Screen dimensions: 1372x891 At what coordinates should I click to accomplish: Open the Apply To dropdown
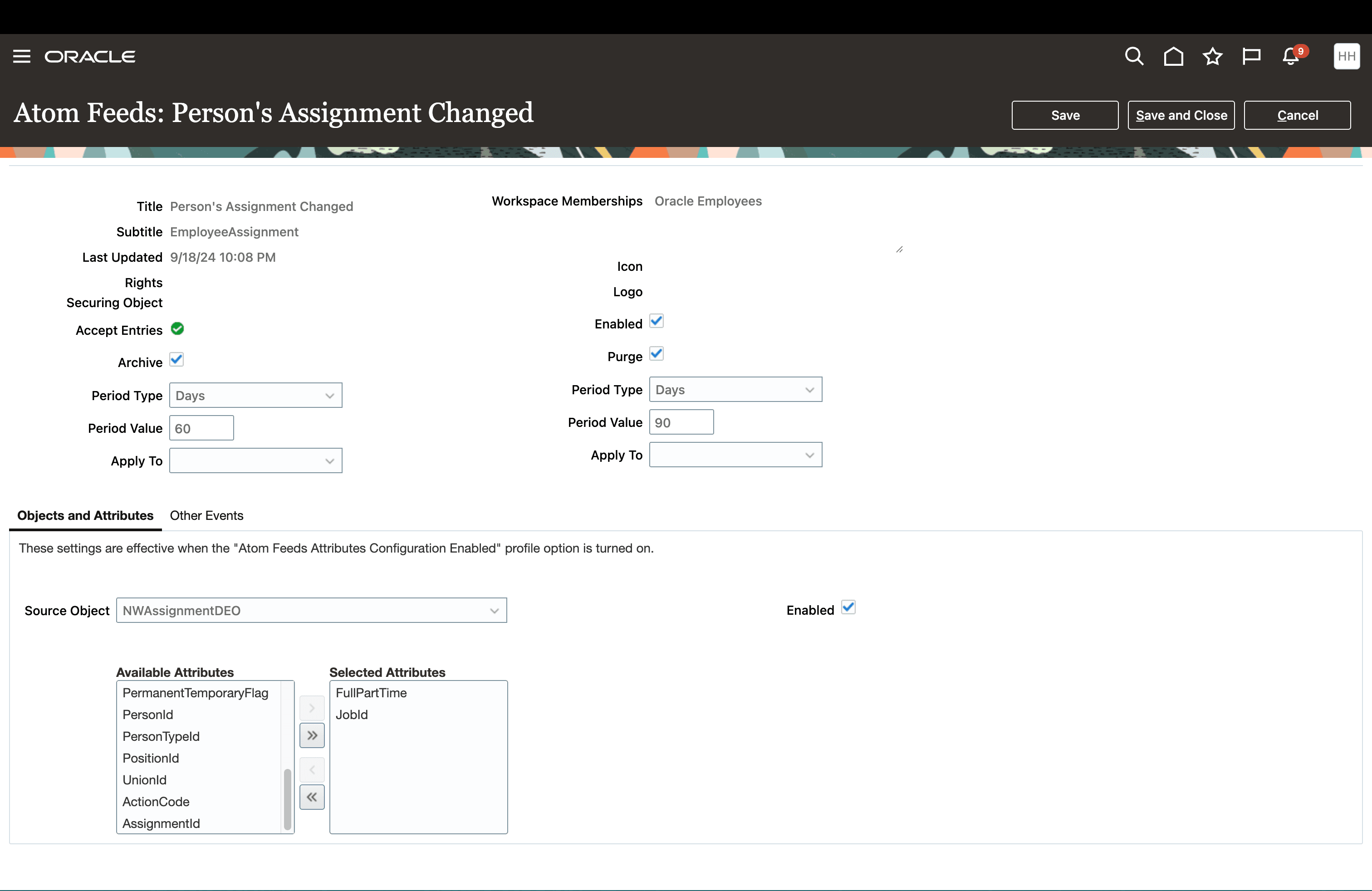[x=256, y=460]
